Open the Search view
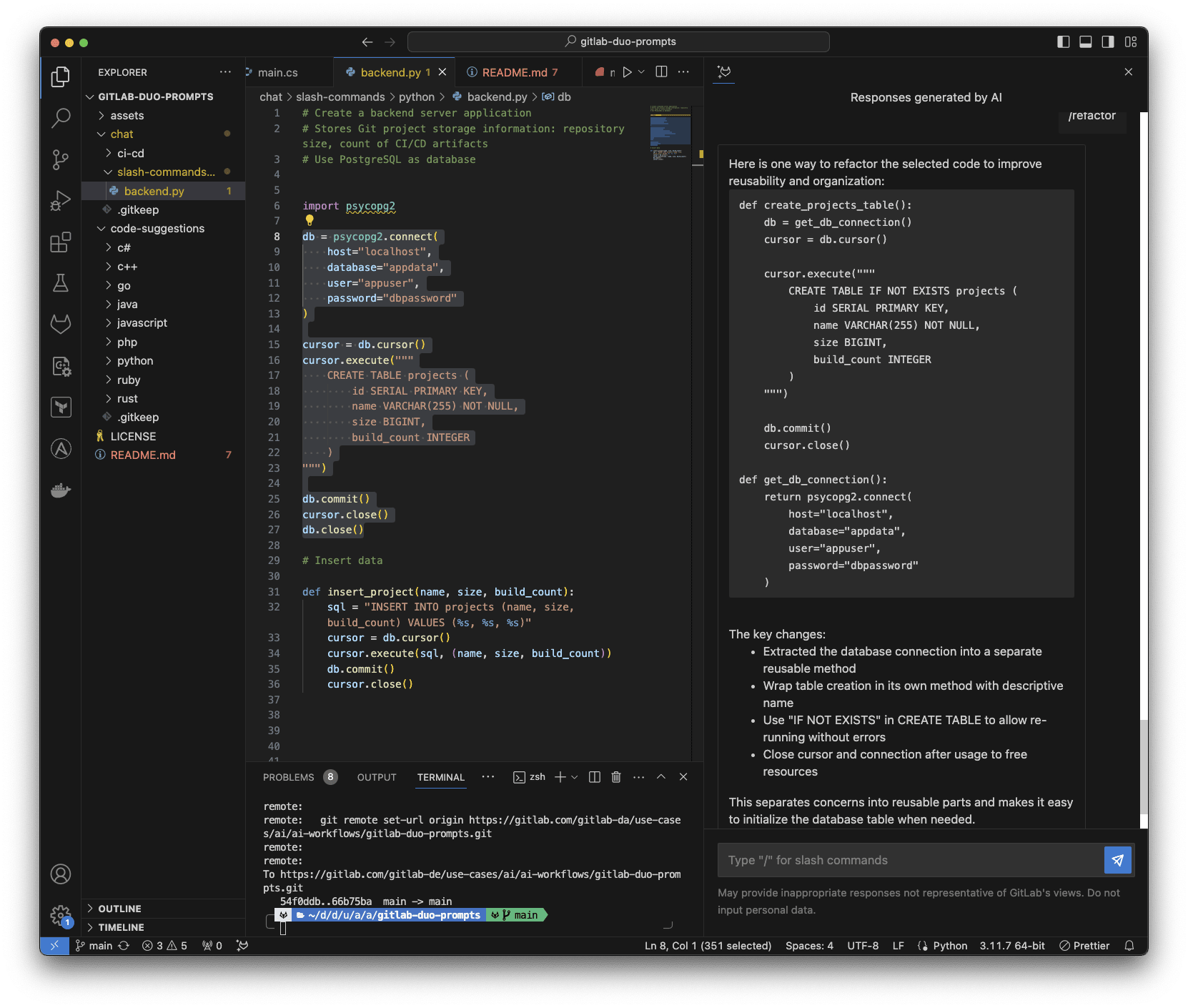Image resolution: width=1188 pixels, height=1008 pixels. coord(61,118)
